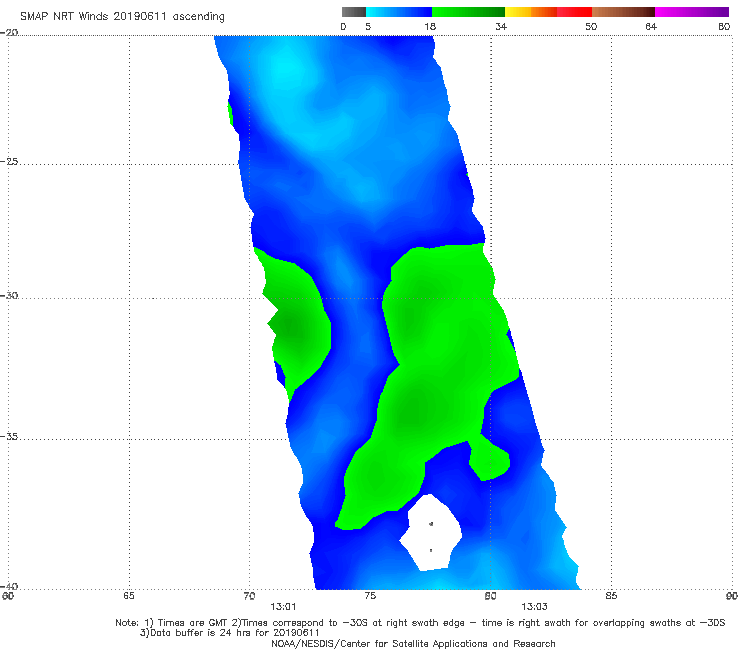The width and height of the screenshot is (740, 650).
Task: Click the longitude label '85'
Action: [x=611, y=596]
